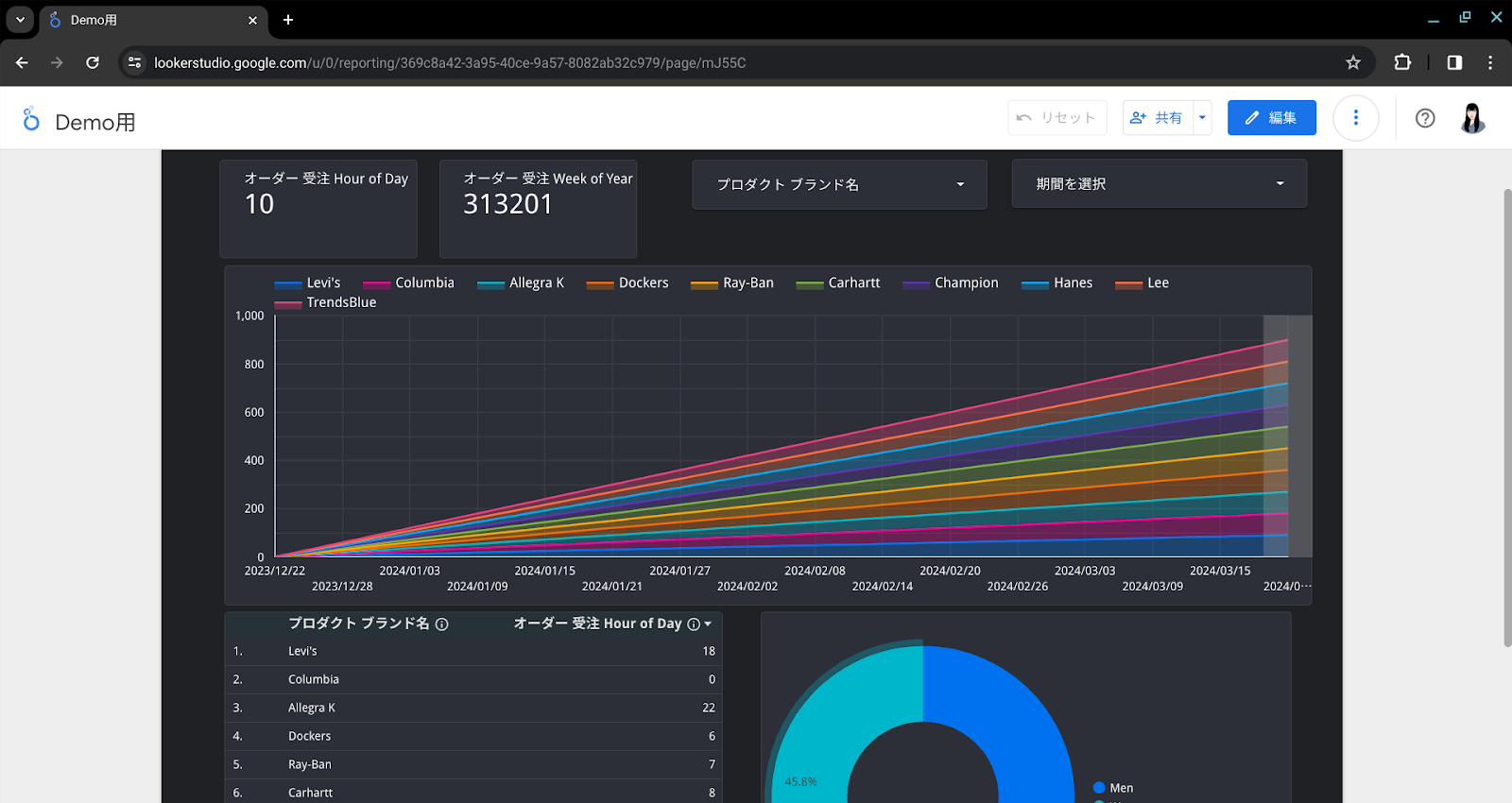Toggle sort arrow on Hour of Day column
1512x803 pixels.
708,624
